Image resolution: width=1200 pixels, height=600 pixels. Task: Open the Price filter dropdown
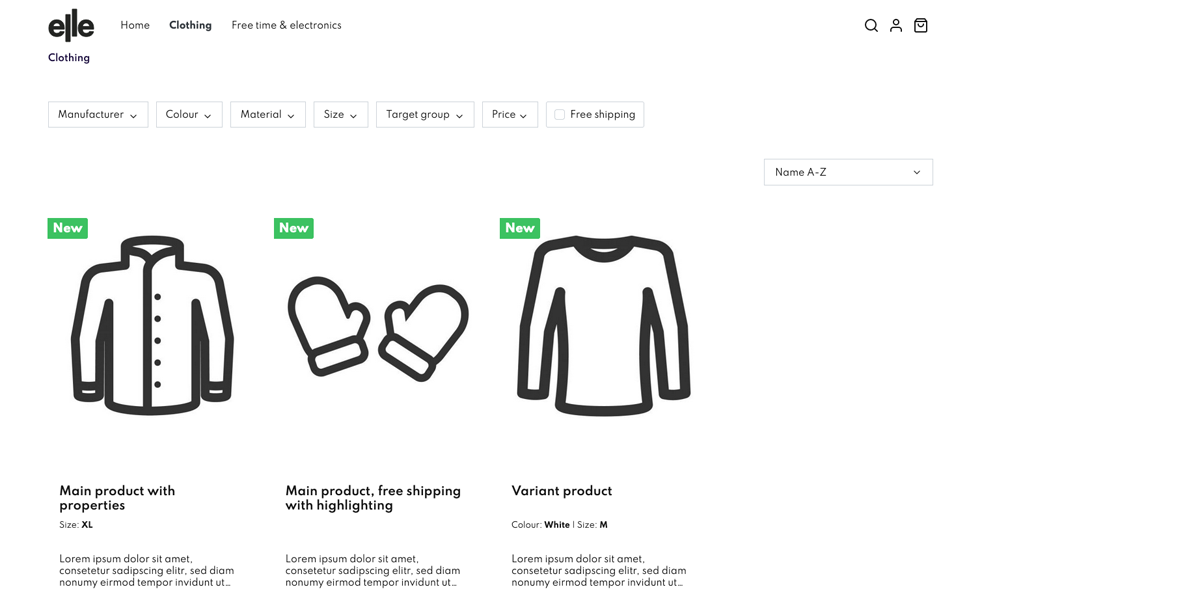point(509,115)
